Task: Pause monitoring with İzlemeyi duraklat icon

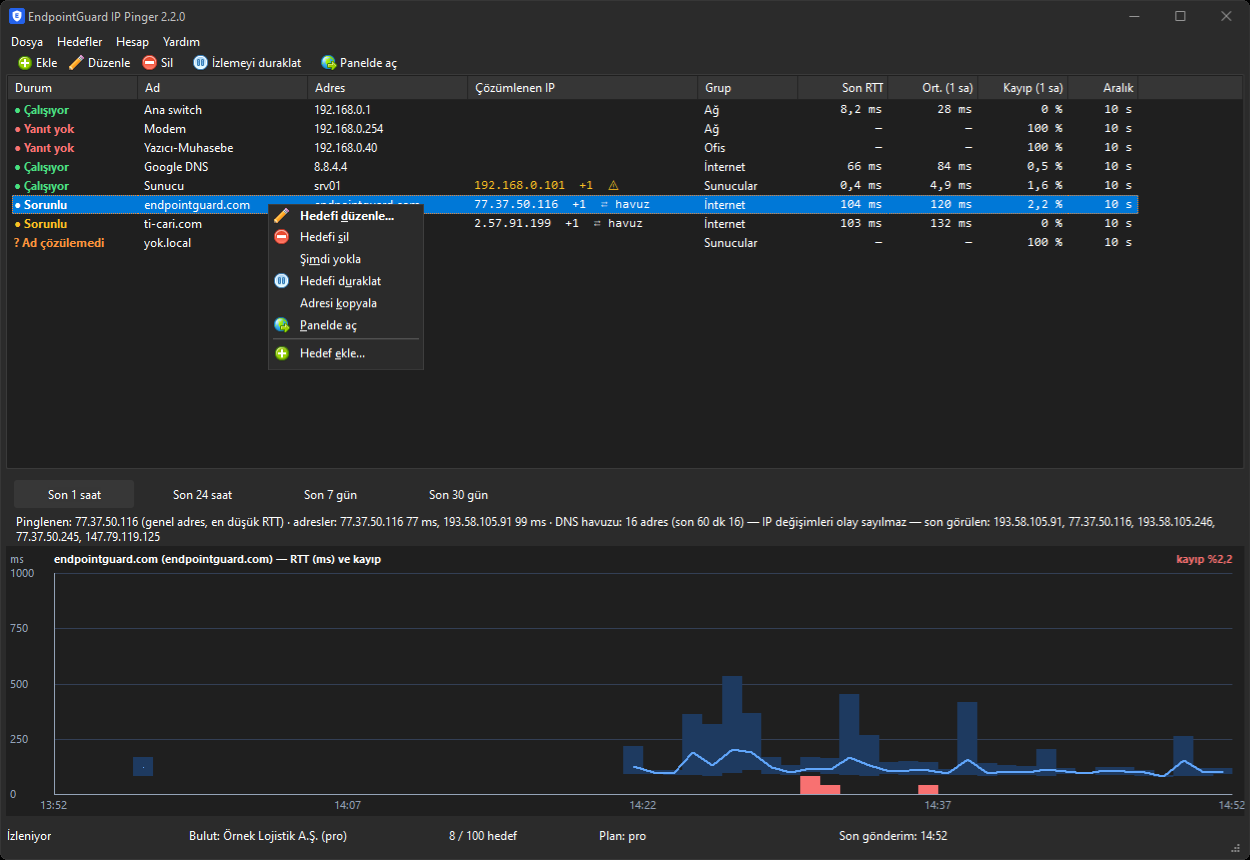Action: pyautogui.click(x=200, y=63)
